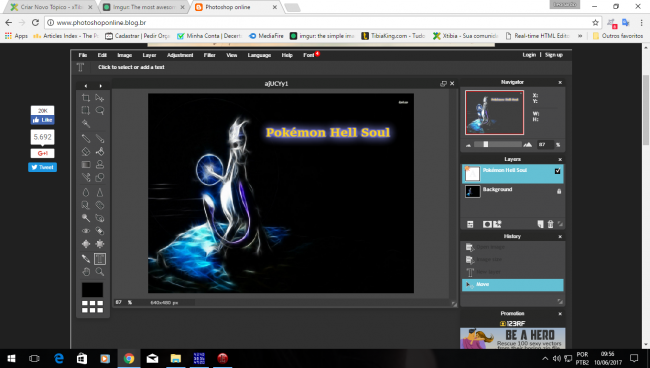Switch to the Imgur browser tab
Viewport: 650px width, 368px height.
point(143,7)
